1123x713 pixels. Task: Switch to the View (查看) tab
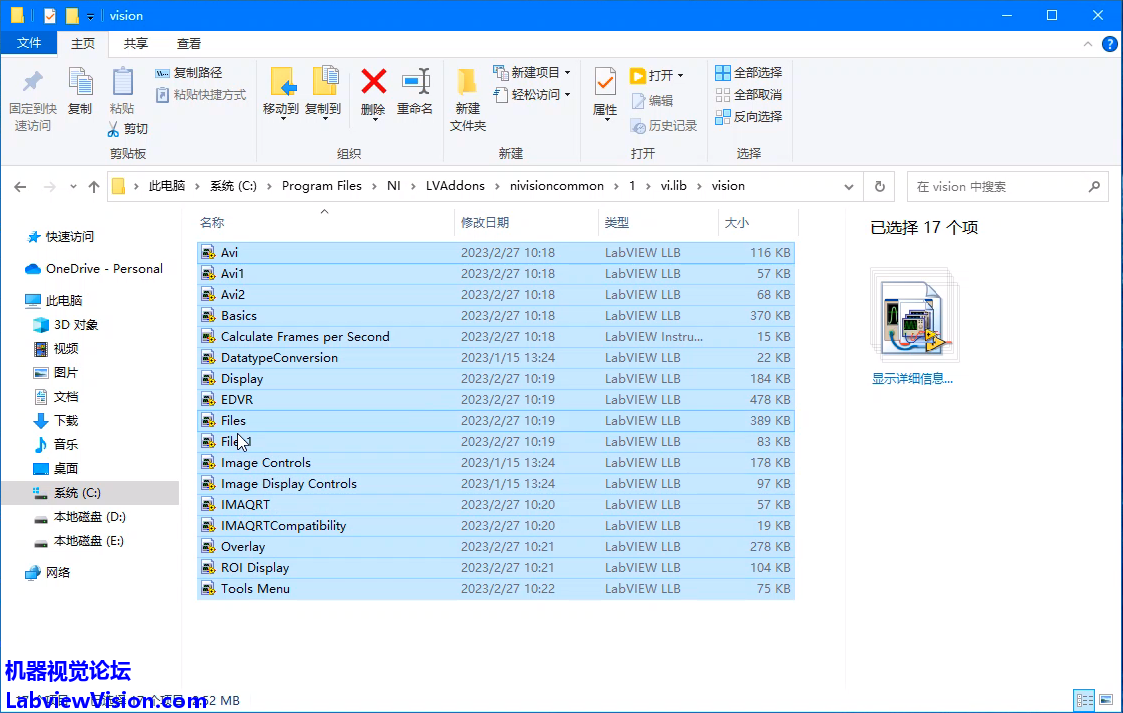point(189,44)
